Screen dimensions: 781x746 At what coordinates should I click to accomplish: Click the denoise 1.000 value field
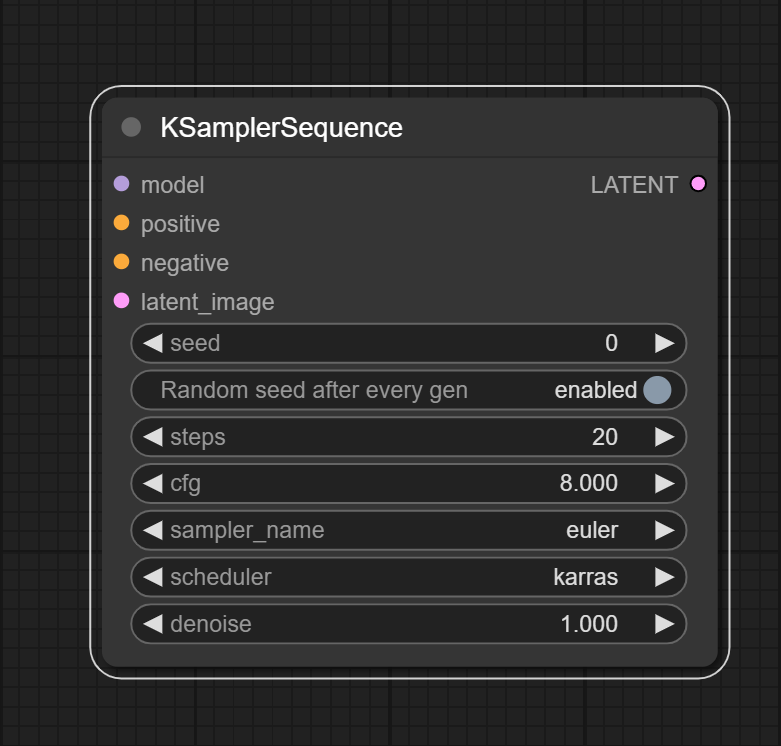(x=408, y=624)
